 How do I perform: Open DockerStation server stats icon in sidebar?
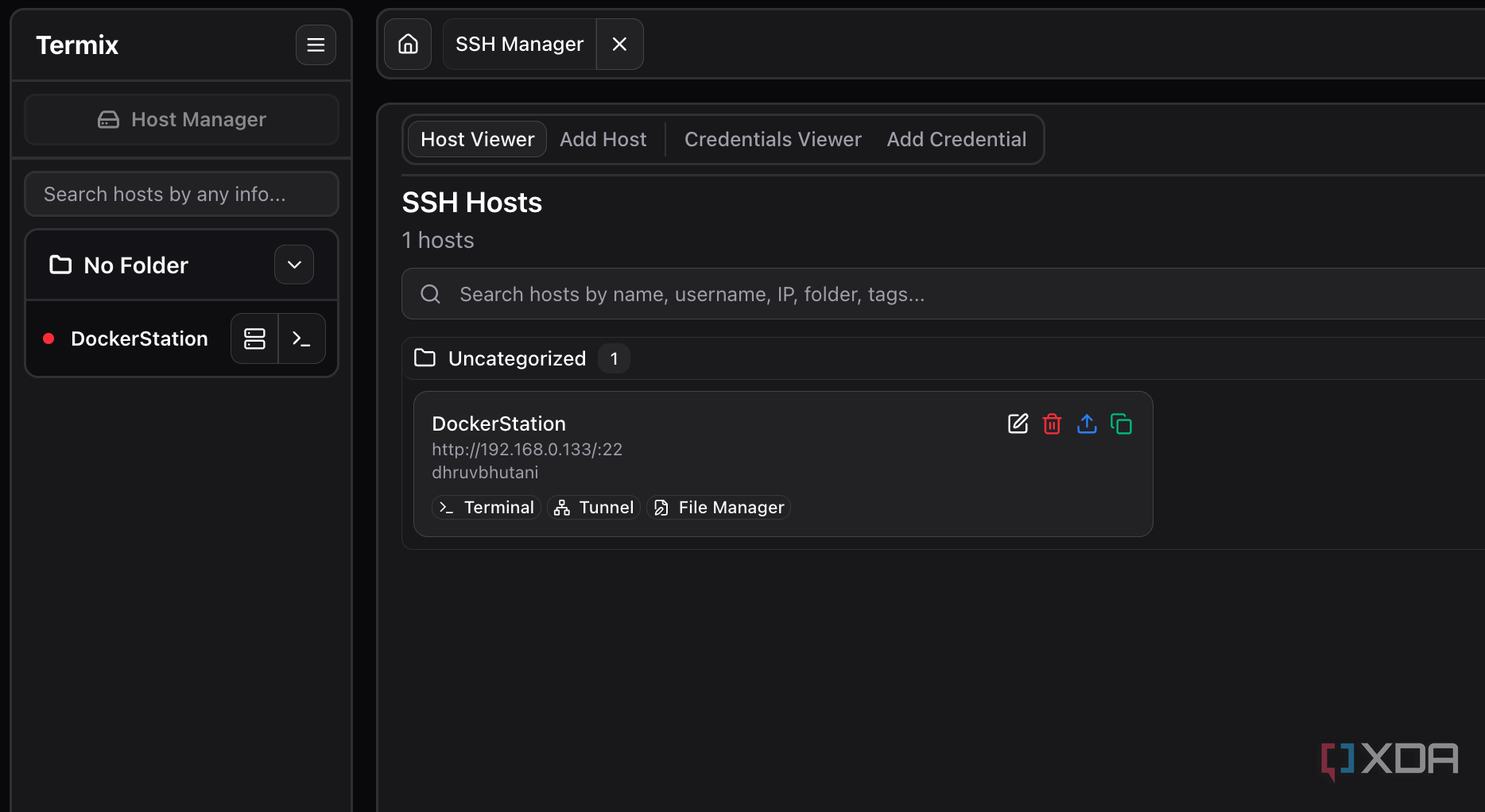(254, 338)
